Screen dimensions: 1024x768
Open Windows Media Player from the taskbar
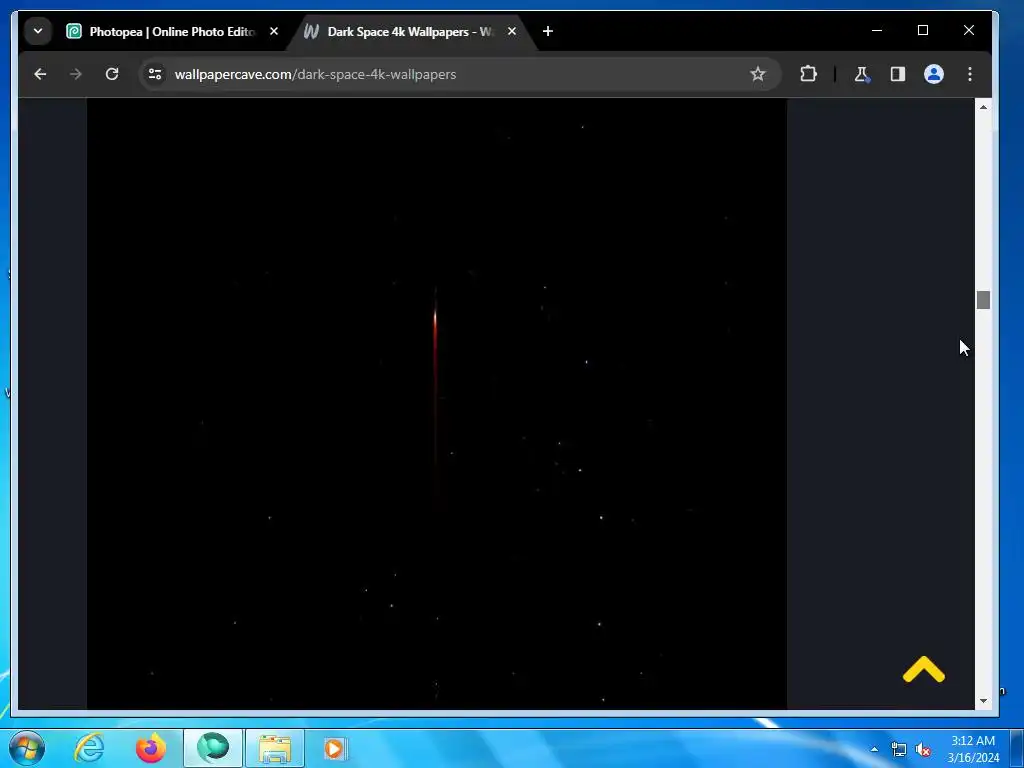pyautogui.click(x=334, y=748)
